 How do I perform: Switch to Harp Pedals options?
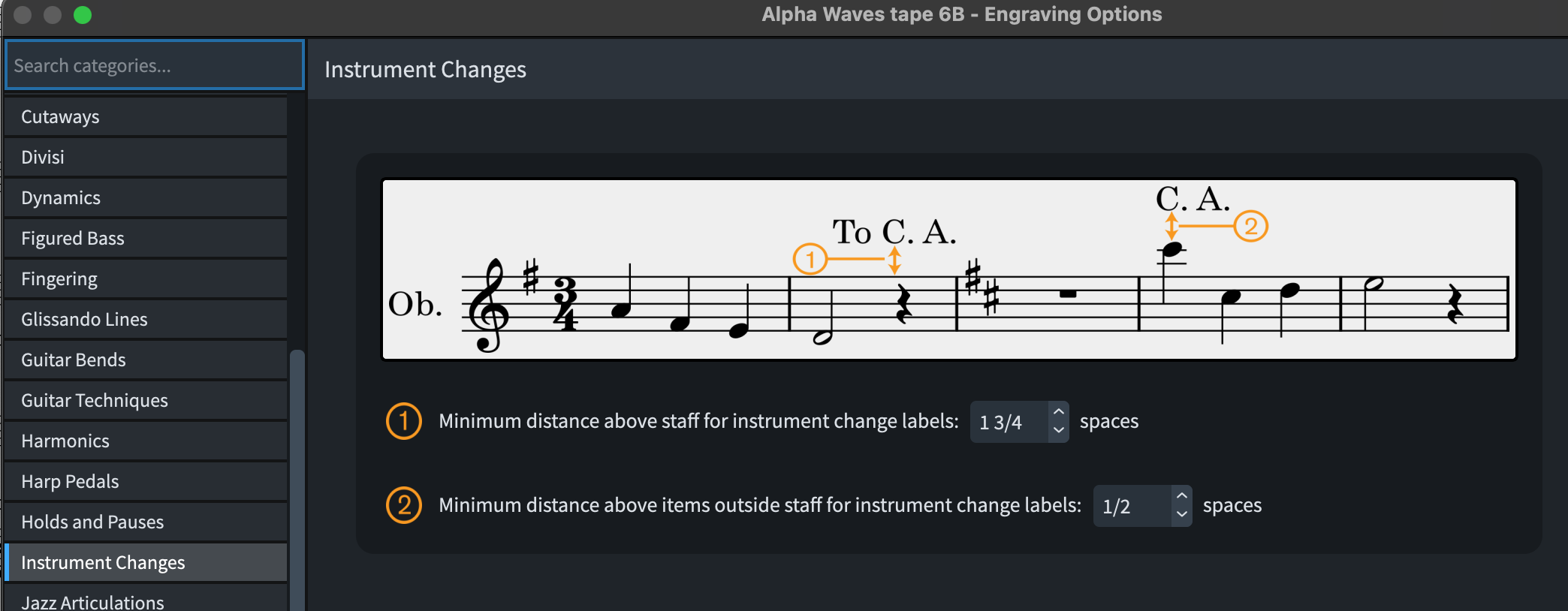click(146, 481)
